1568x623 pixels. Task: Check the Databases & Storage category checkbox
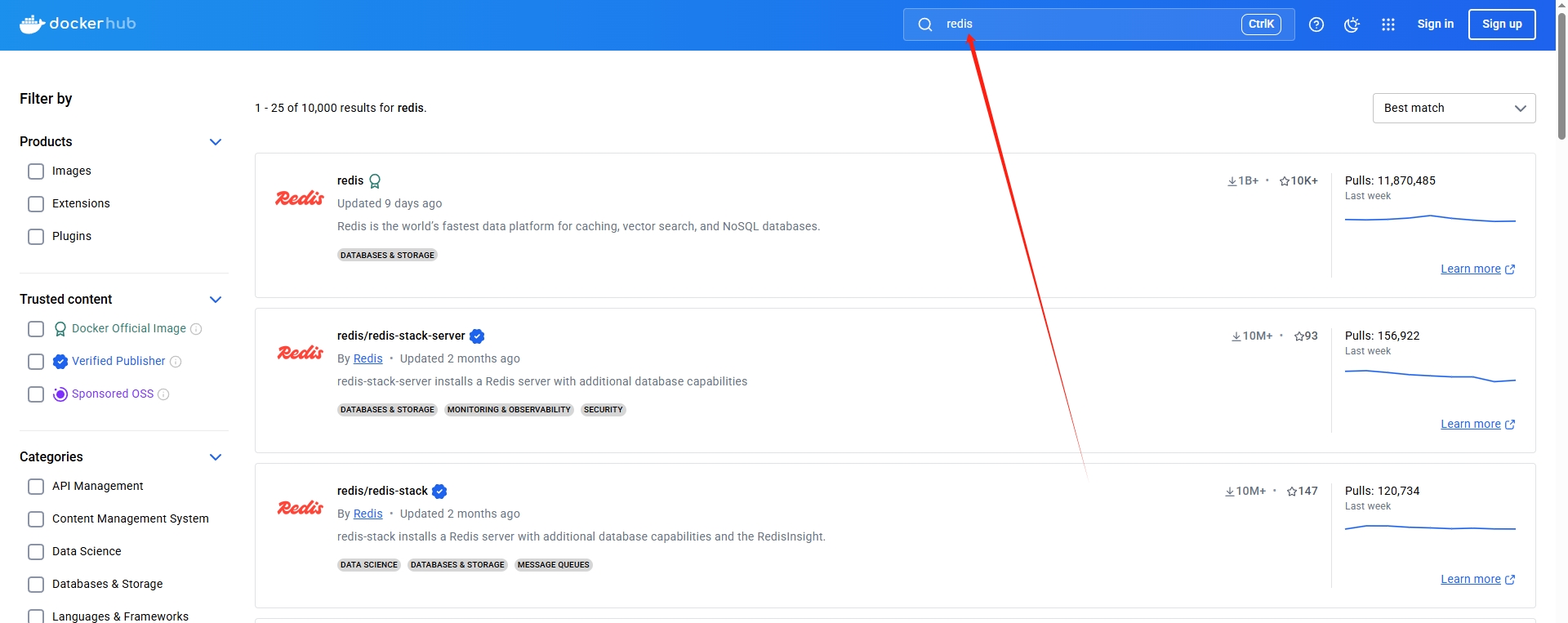pyautogui.click(x=36, y=585)
